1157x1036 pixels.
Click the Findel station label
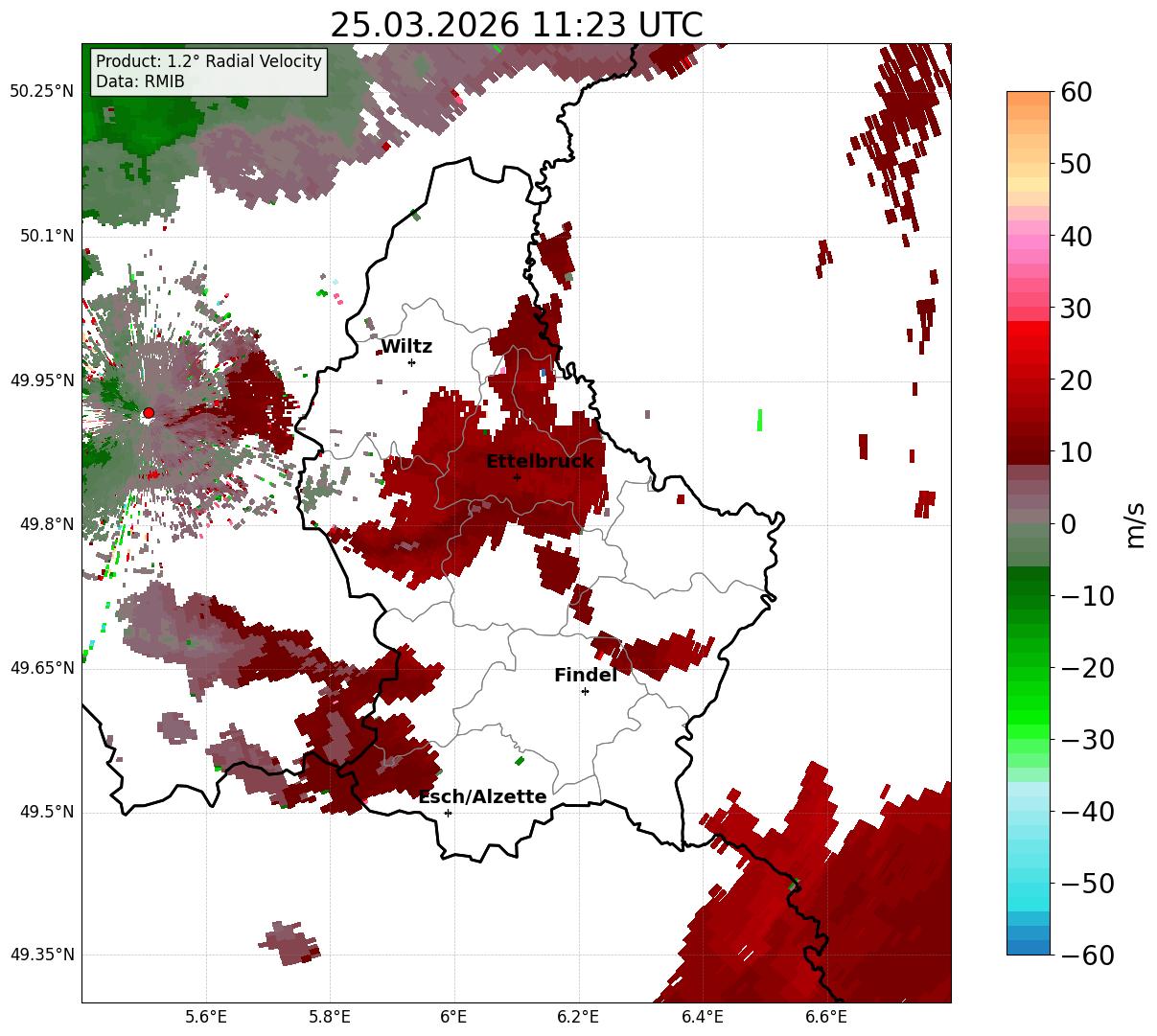coord(586,676)
